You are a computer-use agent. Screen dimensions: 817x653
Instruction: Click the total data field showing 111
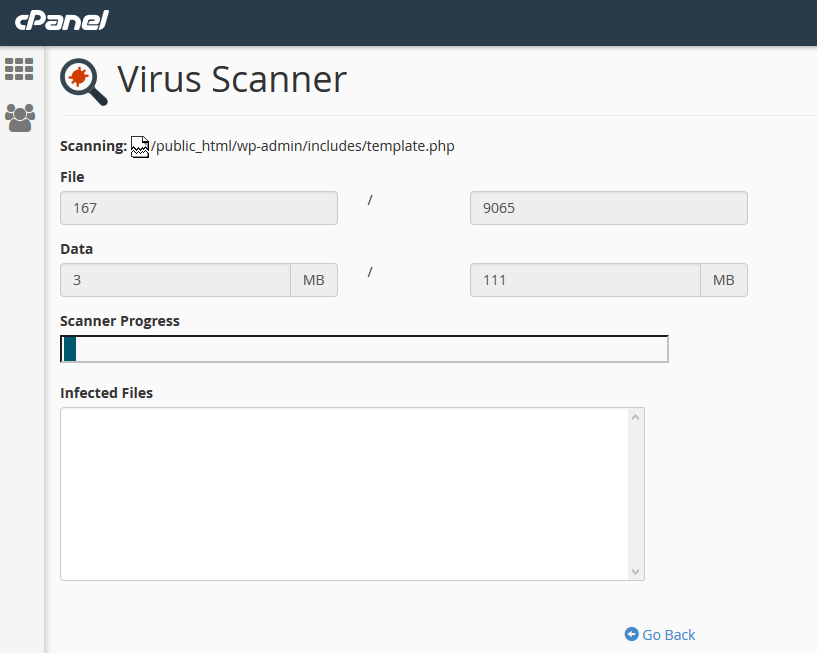coord(585,280)
